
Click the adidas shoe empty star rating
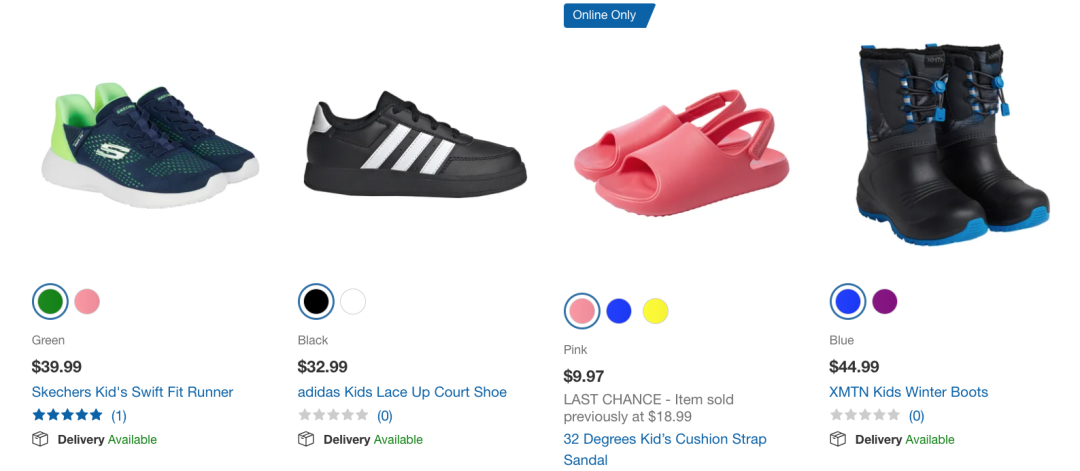click(333, 415)
